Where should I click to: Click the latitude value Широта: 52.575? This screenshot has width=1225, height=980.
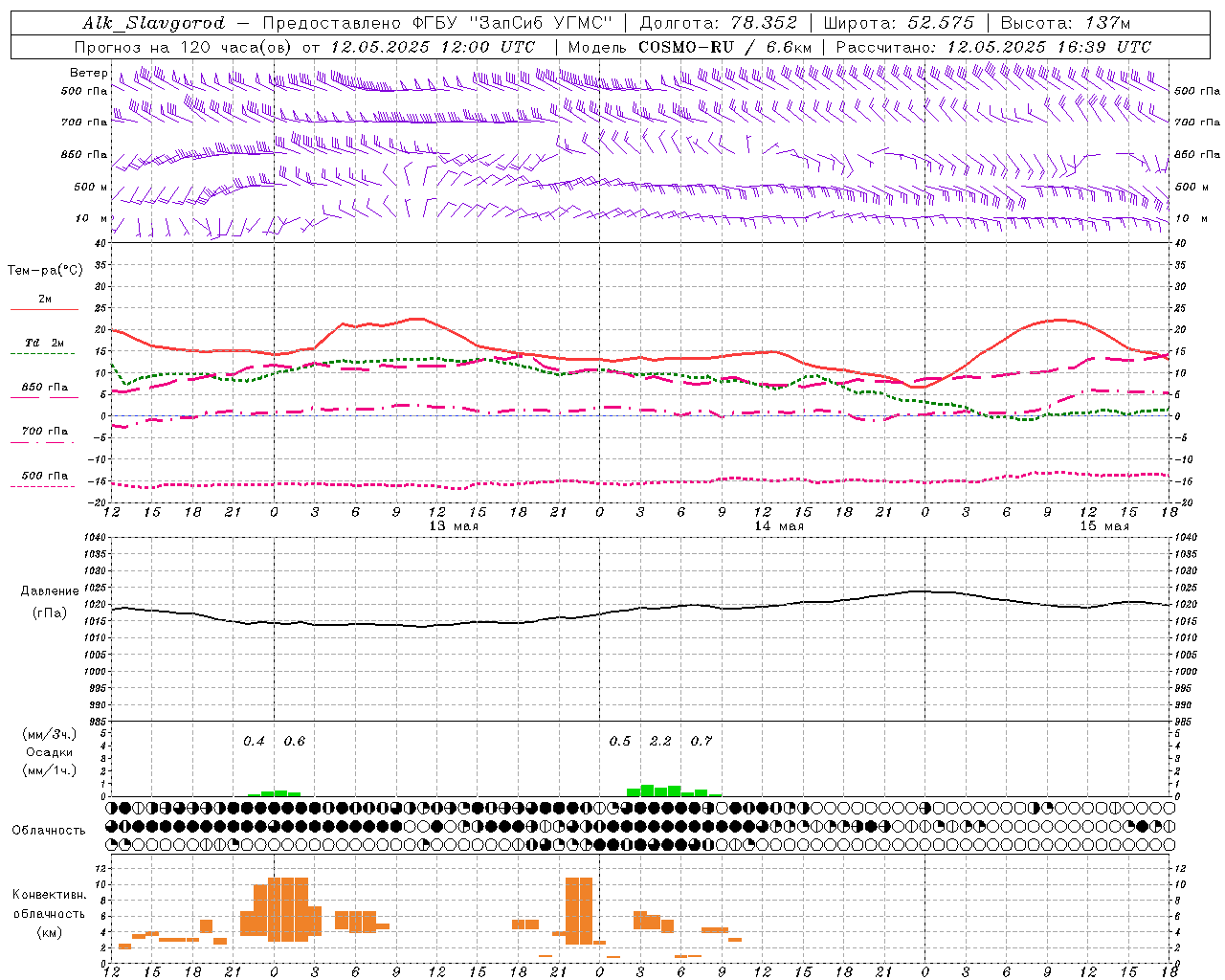(899, 23)
